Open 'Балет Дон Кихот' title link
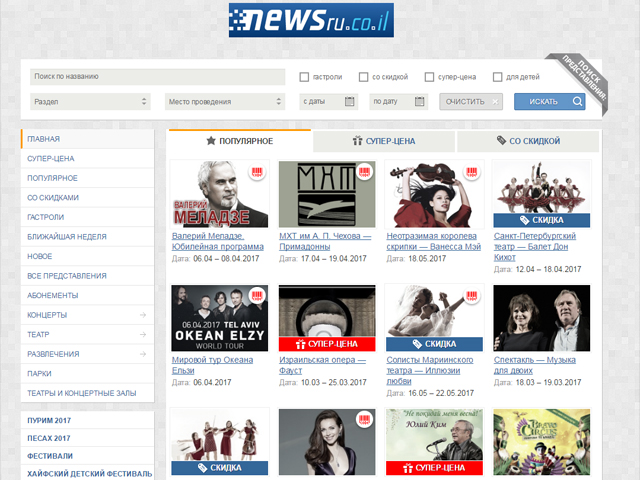 [x=535, y=247]
